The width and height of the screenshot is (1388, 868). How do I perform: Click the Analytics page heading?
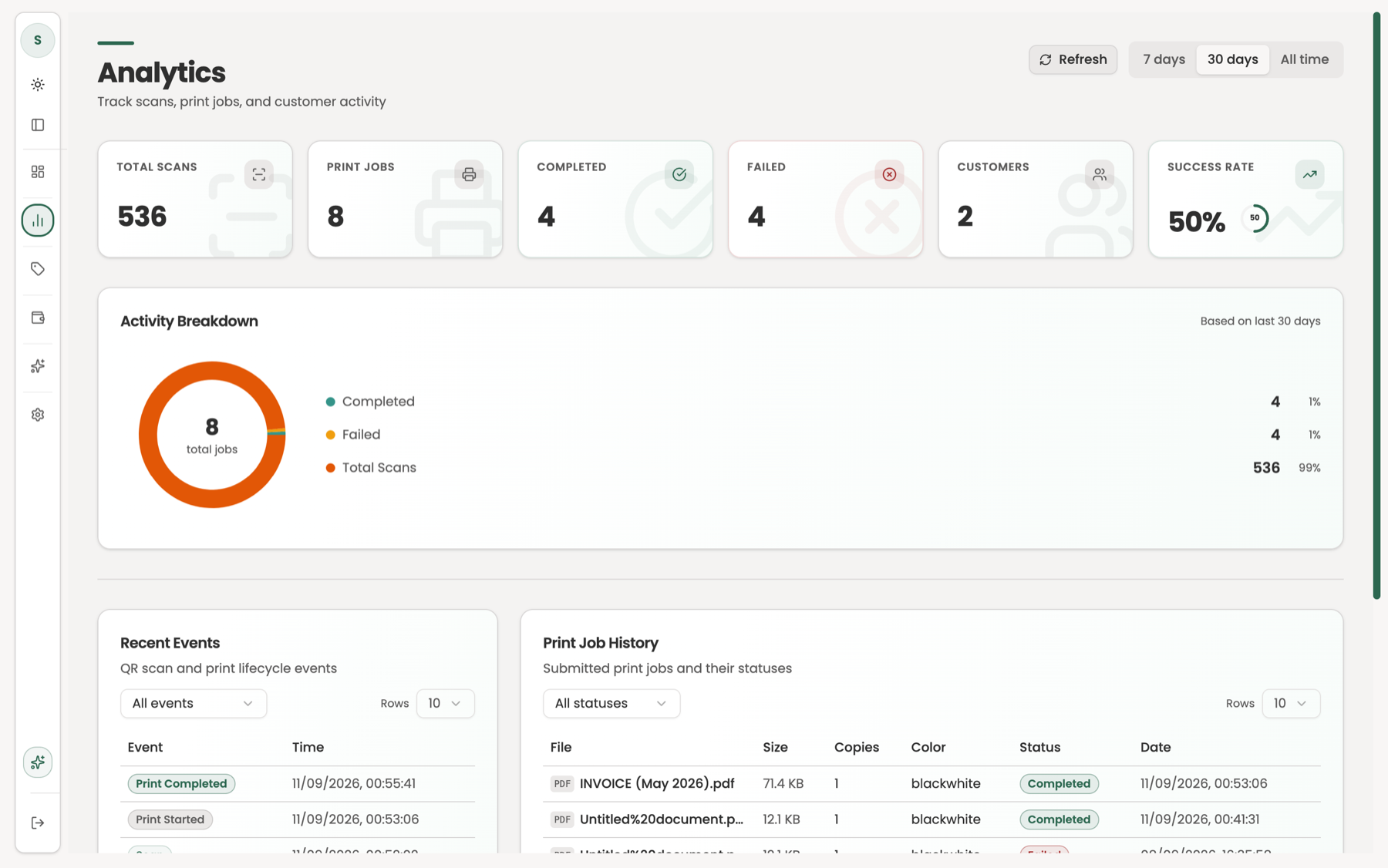pyautogui.click(x=161, y=72)
